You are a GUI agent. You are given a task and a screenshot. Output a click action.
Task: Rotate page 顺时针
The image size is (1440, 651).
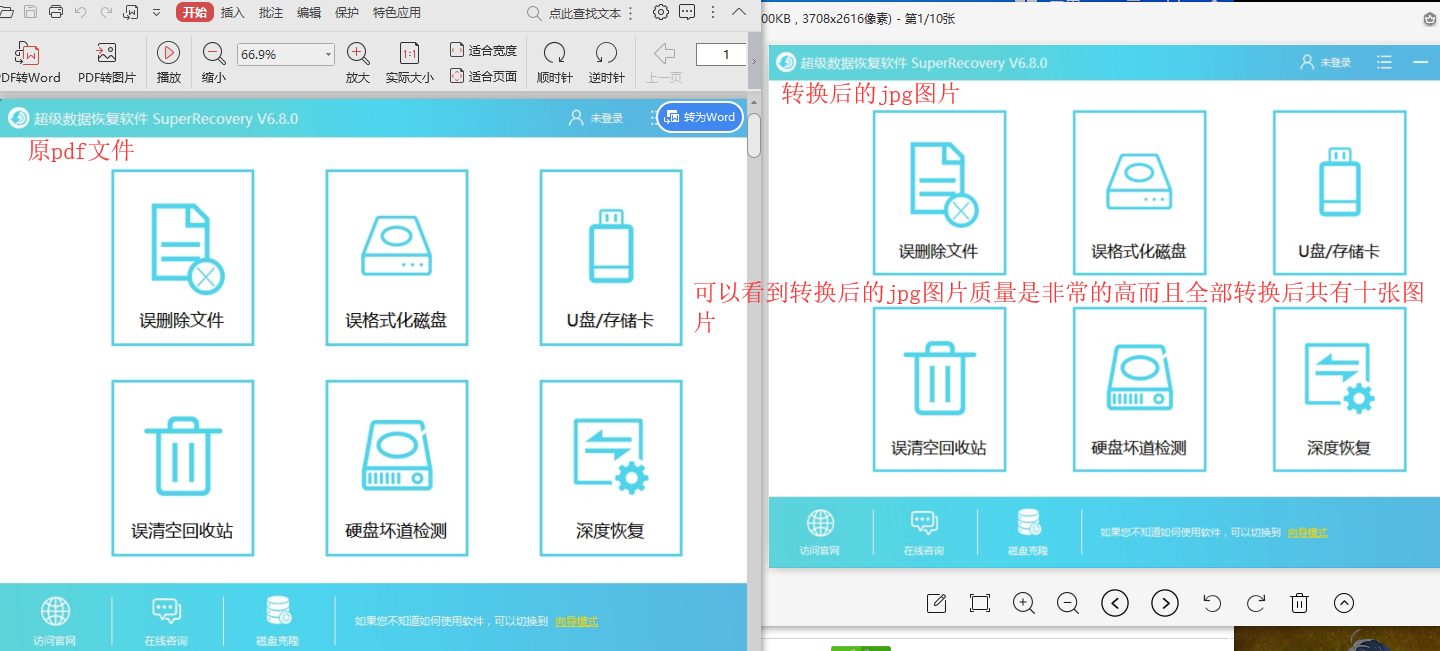(554, 63)
